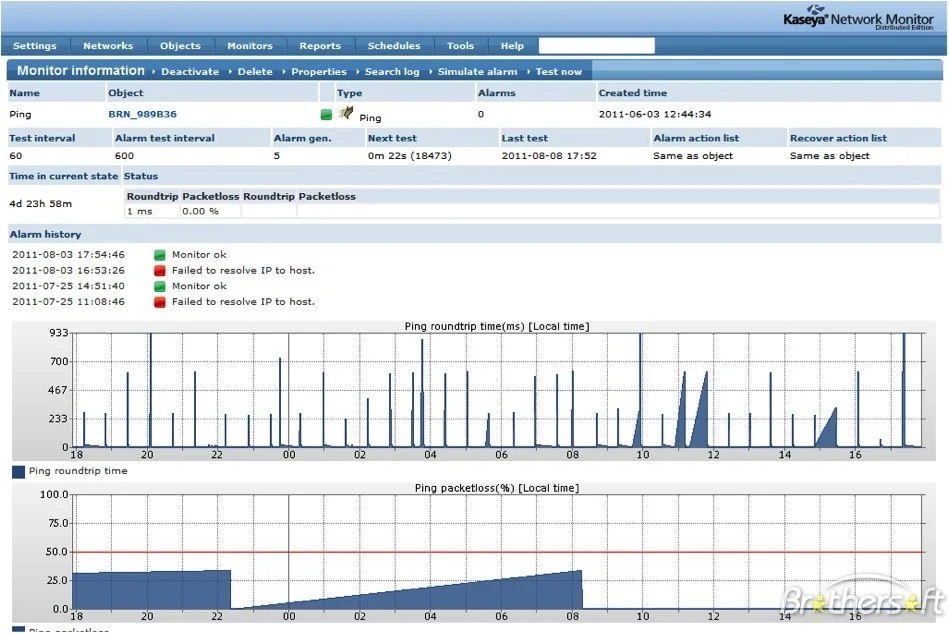Viewport: 949px width, 633px height.
Task: Click the Simulate alarm link
Action: coord(478,71)
